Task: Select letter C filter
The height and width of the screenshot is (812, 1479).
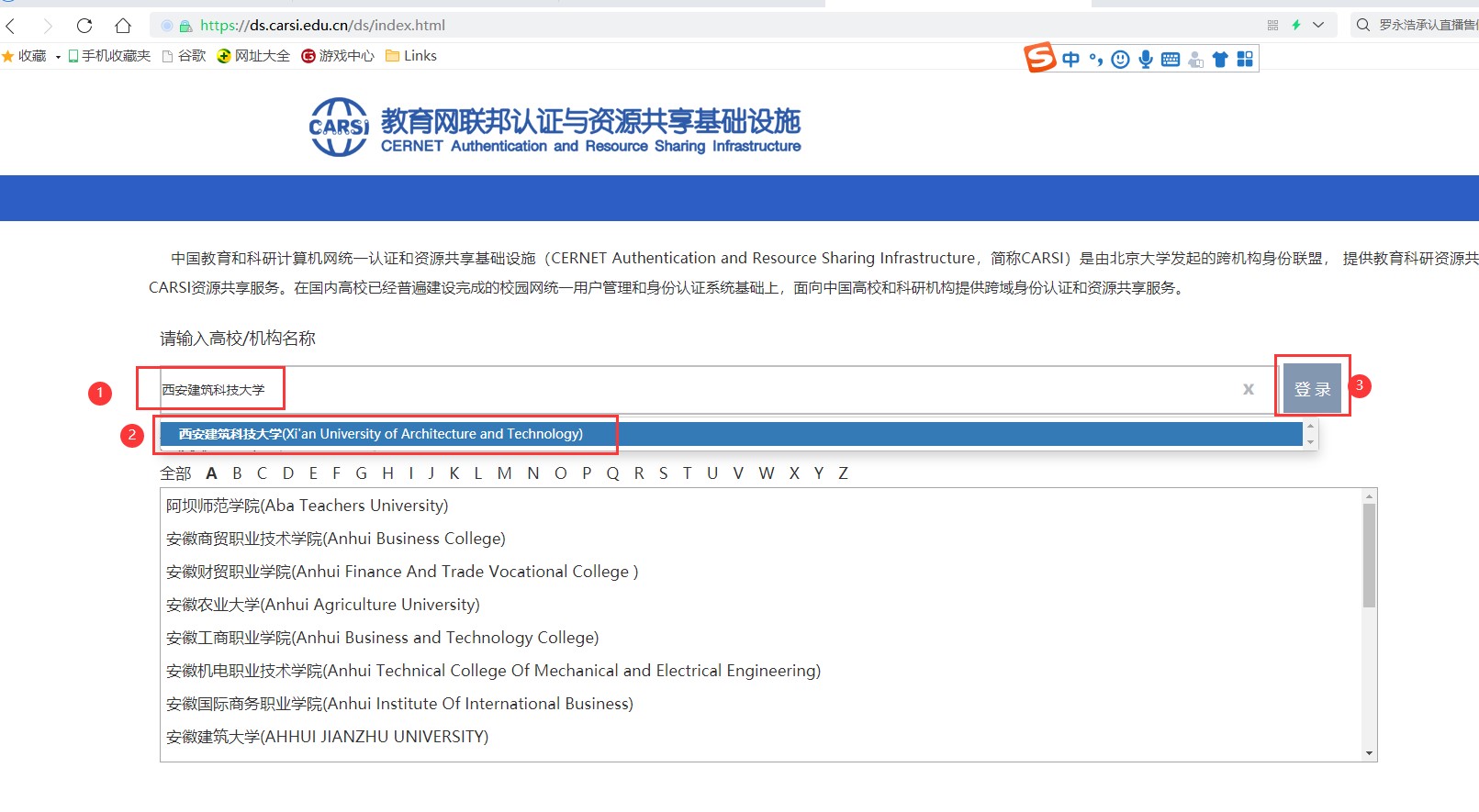Action: pos(263,473)
